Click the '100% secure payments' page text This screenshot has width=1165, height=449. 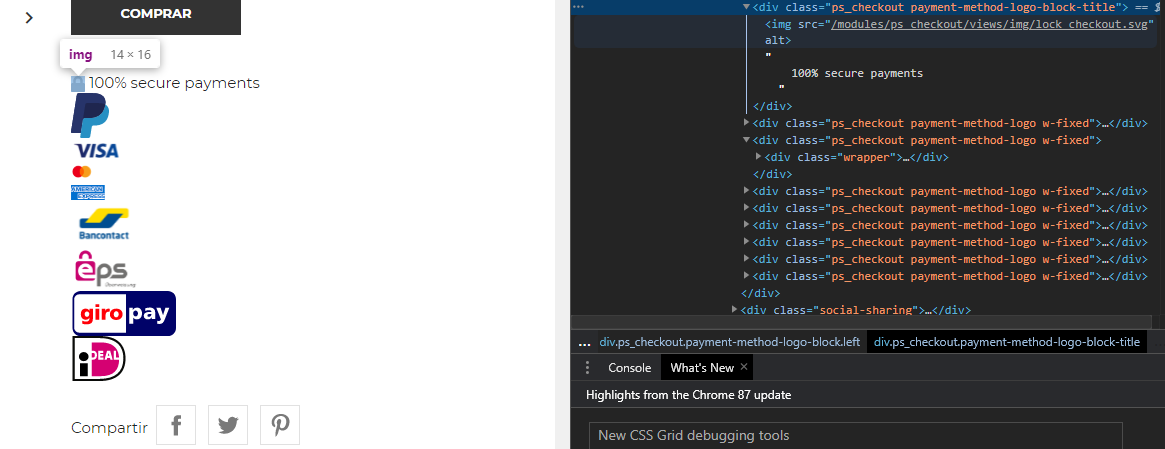click(174, 83)
